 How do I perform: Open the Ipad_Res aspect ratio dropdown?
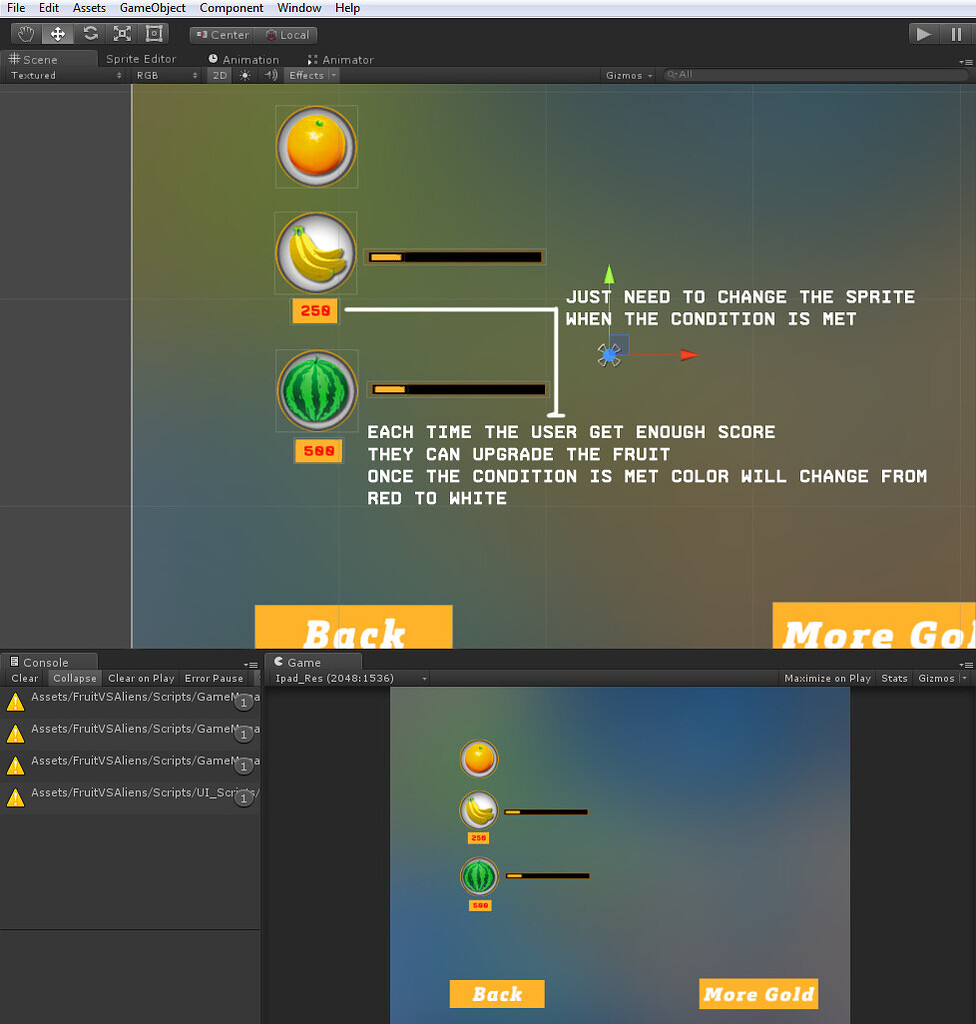tap(345, 678)
